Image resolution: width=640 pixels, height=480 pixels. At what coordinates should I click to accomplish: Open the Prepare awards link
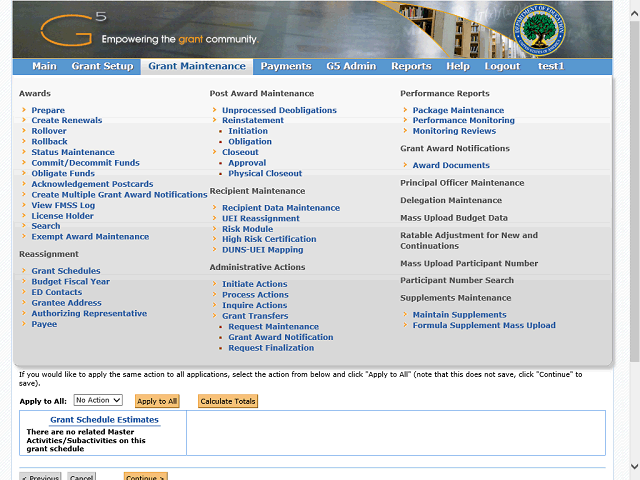(x=48, y=110)
